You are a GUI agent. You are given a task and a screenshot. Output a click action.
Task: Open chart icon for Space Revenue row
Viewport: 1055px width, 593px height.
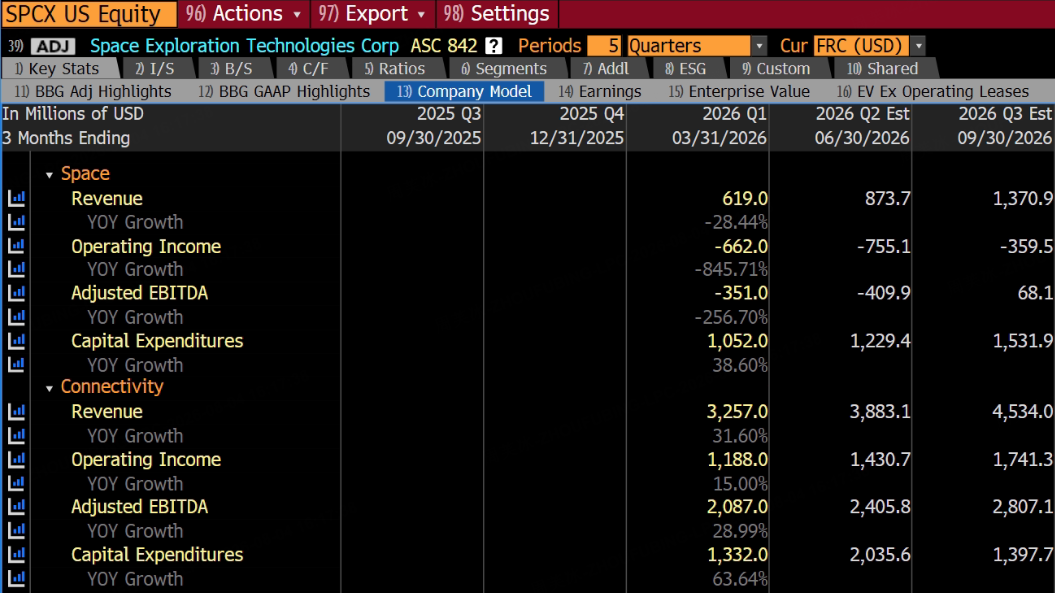point(16,198)
